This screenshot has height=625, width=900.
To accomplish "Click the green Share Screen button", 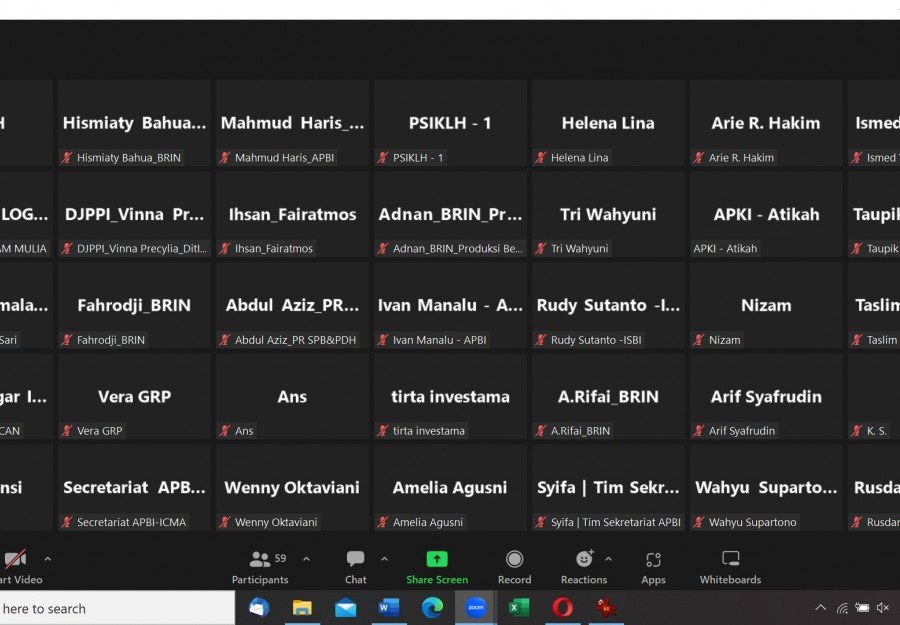I will [x=437, y=568].
